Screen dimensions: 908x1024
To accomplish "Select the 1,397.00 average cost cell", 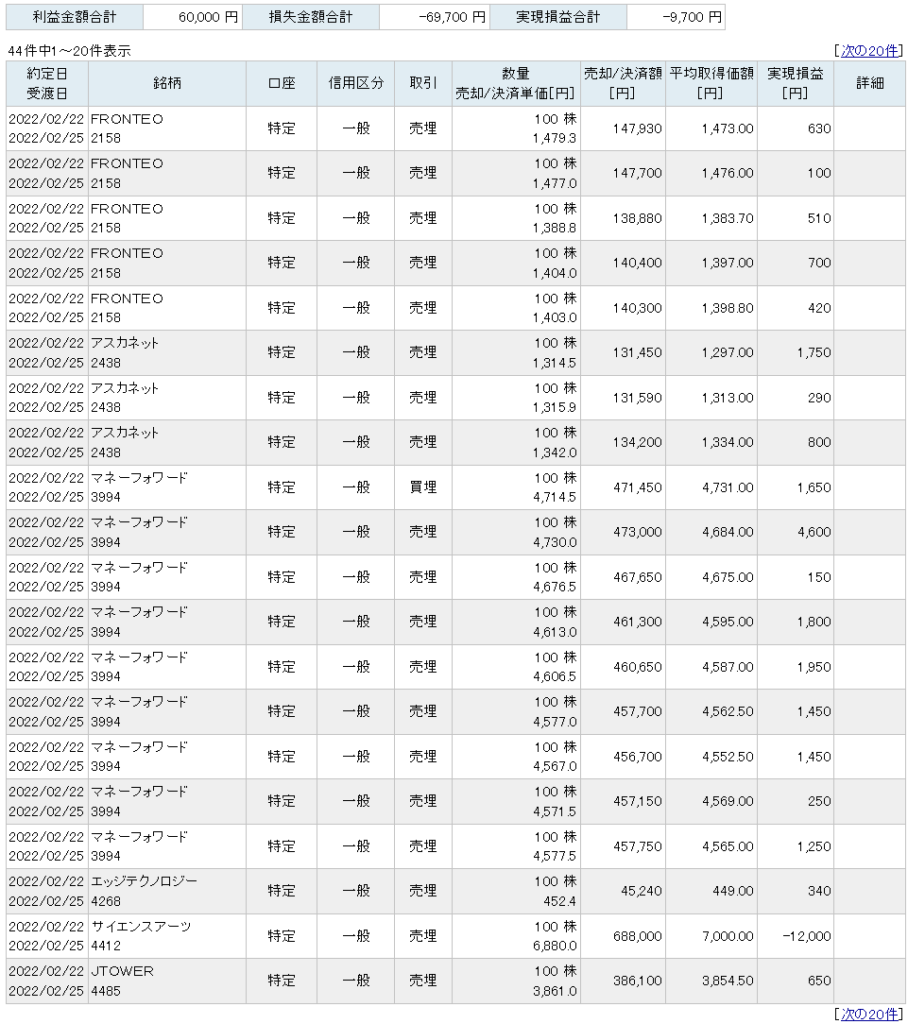I will pyautogui.click(x=711, y=263).
